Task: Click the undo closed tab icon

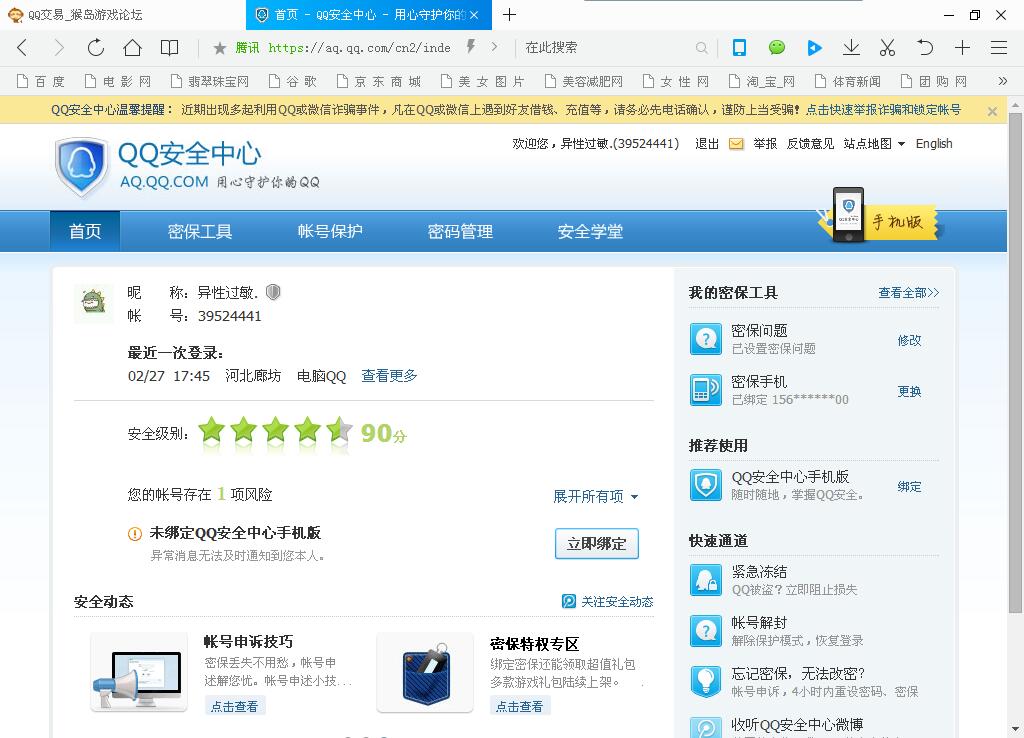Action: [x=925, y=48]
